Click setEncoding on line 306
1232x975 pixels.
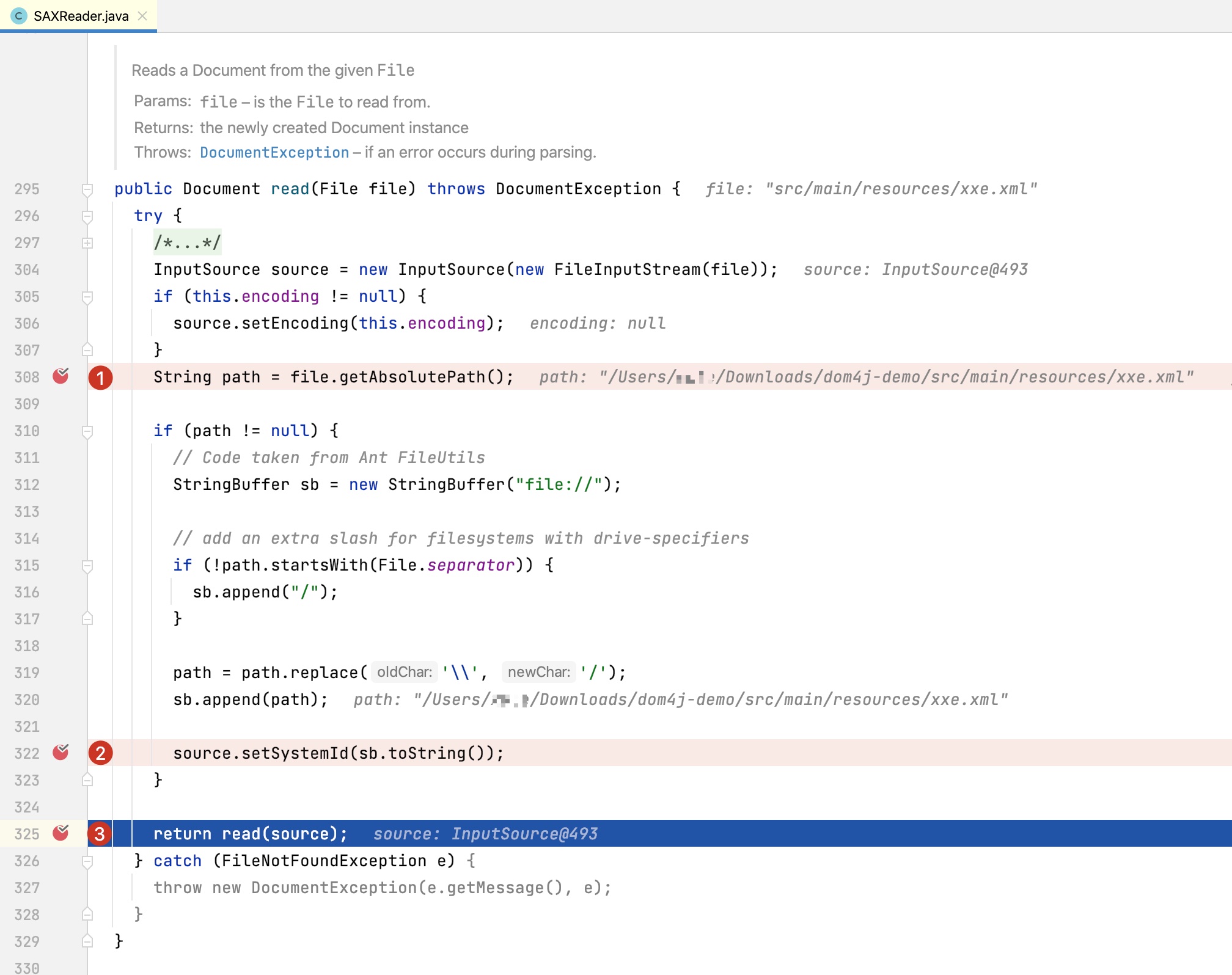click(295, 323)
